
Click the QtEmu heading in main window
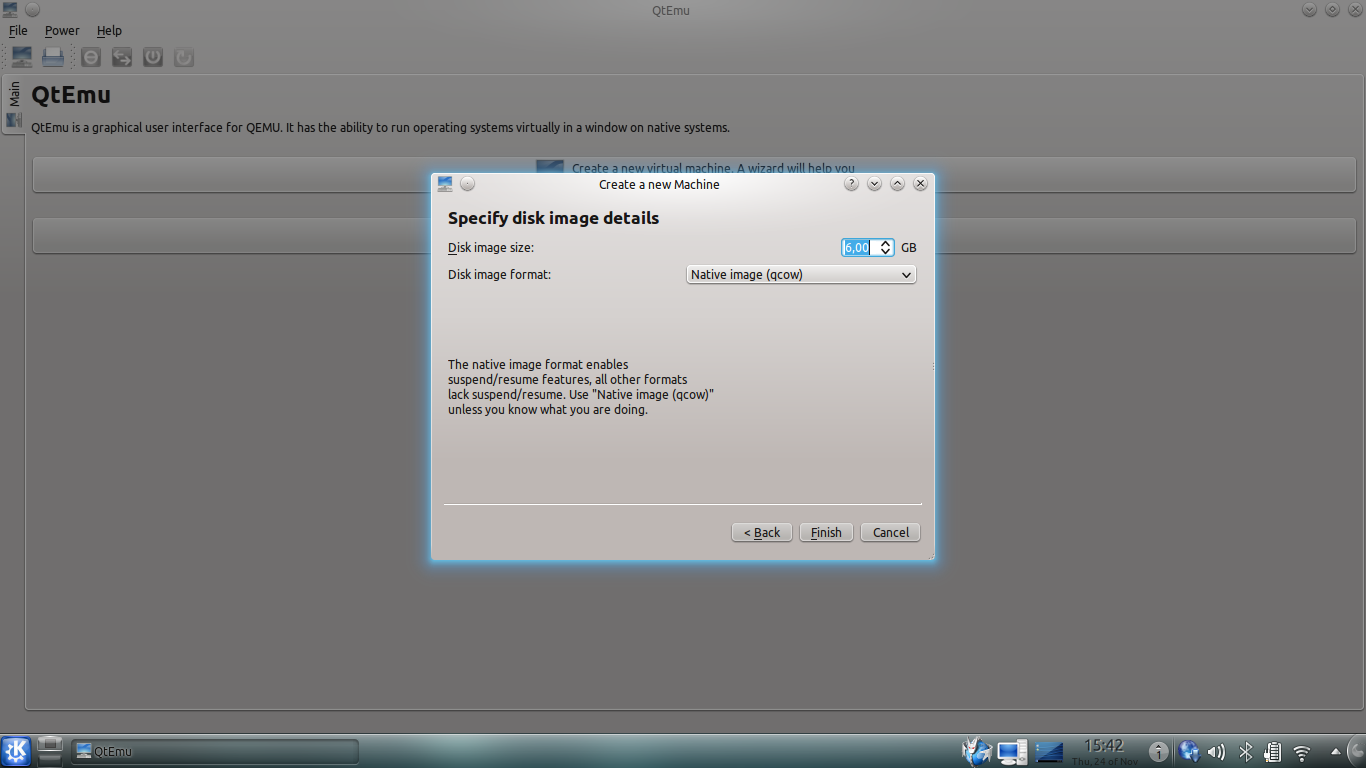(x=71, y=95)
